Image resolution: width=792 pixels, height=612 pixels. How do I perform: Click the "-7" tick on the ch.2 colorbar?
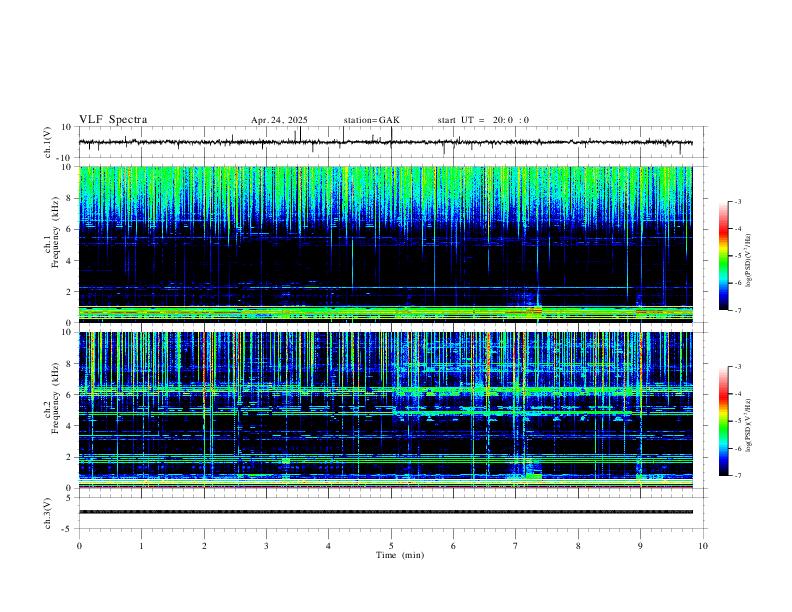pyautogui.click(x=737, y=476)
